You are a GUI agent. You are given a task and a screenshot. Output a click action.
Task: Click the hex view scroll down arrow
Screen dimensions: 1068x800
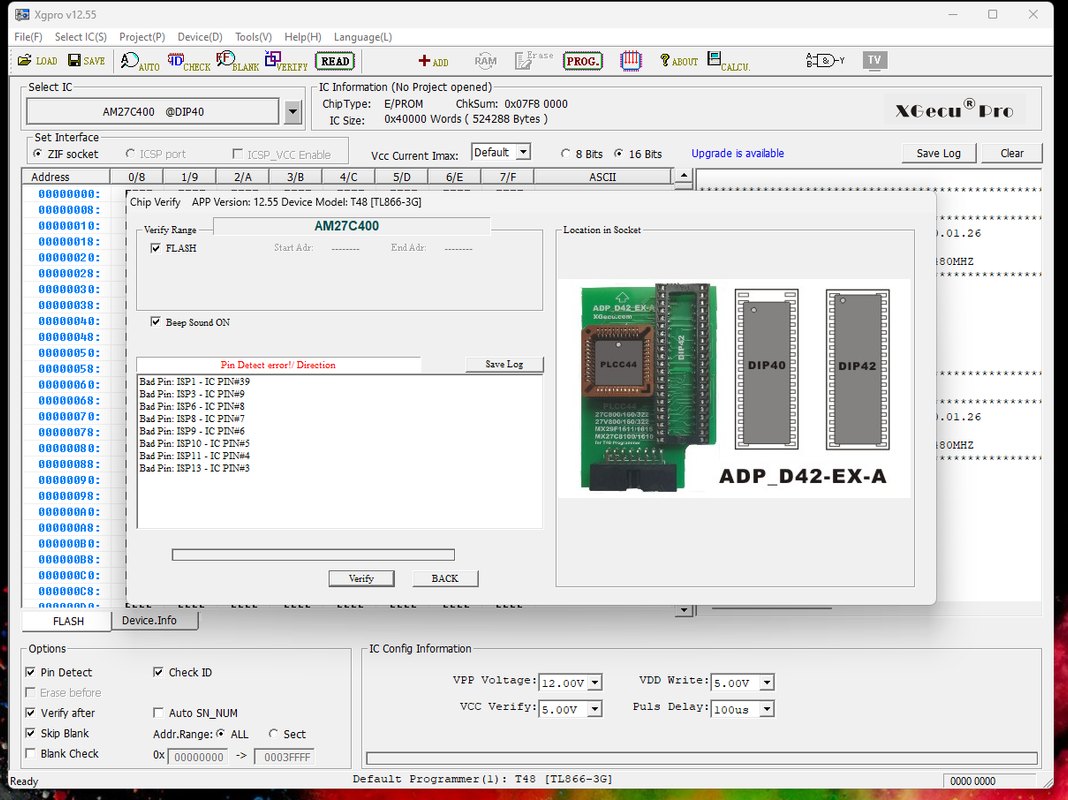click(683, 610)
